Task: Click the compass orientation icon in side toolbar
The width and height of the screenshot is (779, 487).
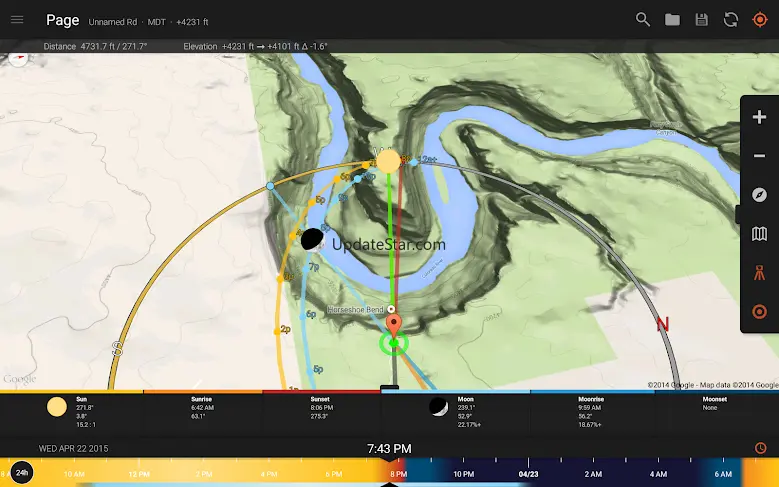Action: tap(759, 195)
